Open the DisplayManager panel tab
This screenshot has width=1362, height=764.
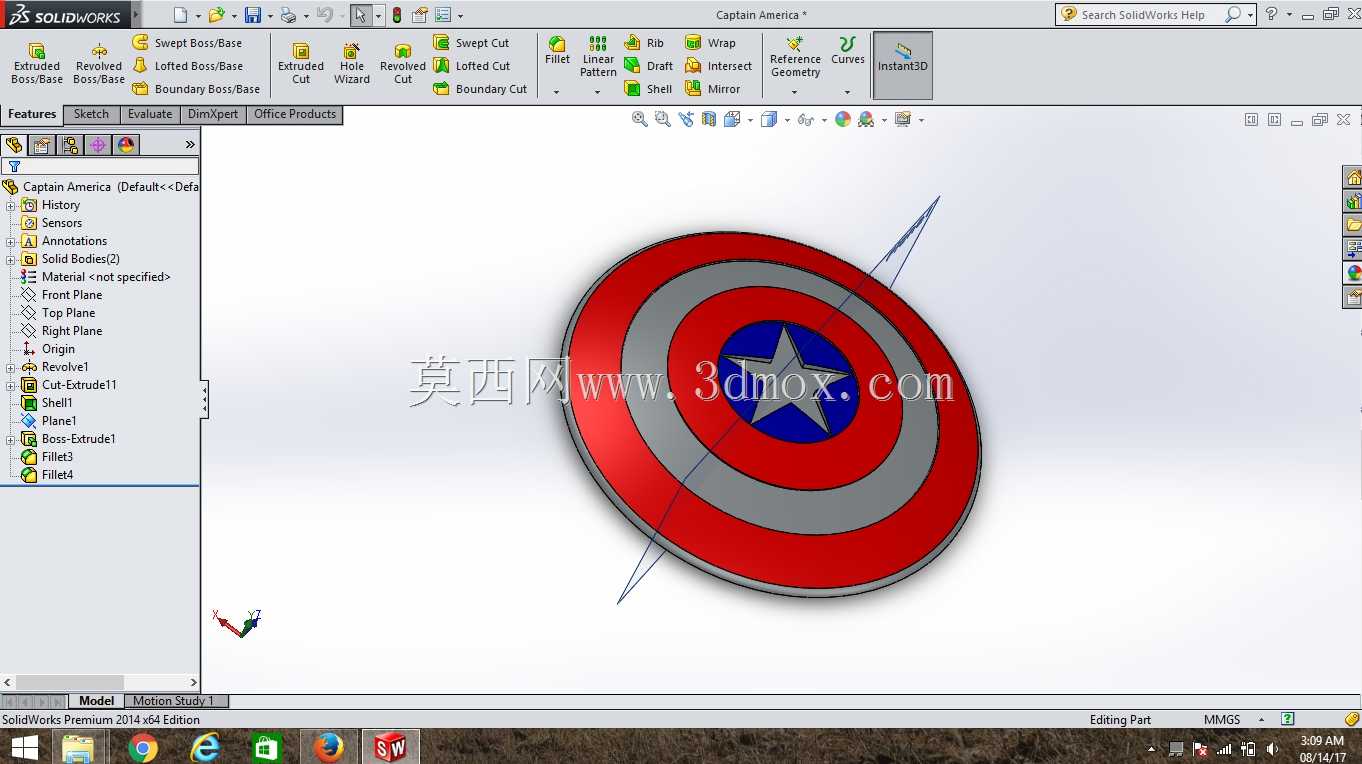[x=126, y=145]
